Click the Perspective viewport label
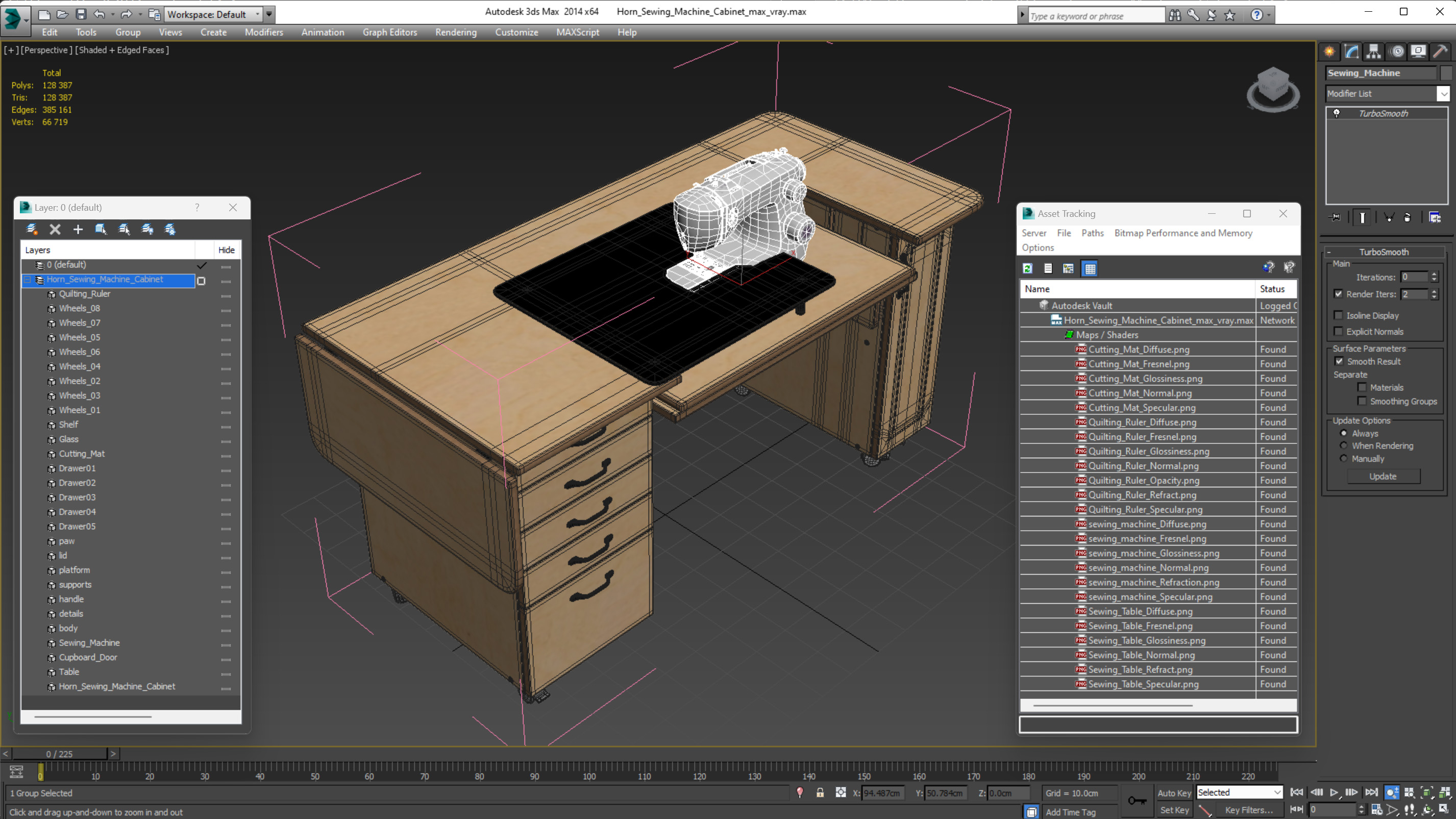The image size is (1456, 819). tap(46, 49)
